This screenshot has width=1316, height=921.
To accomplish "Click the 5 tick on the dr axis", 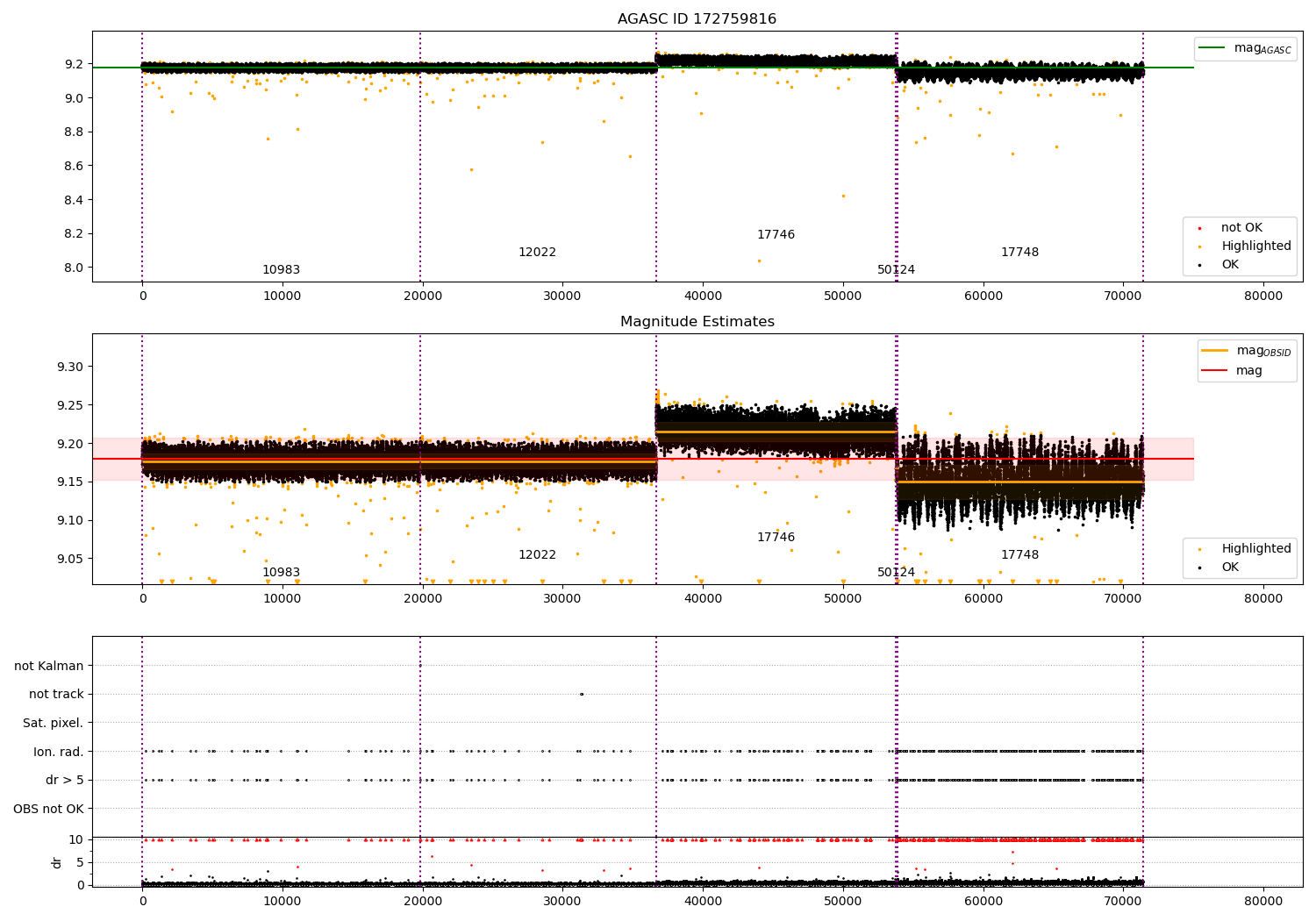I will pos(80,863).
